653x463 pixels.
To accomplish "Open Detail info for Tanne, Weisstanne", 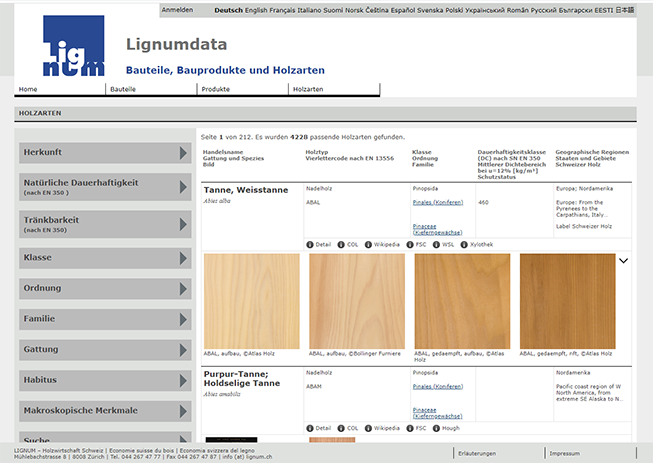I will point(319,244).
